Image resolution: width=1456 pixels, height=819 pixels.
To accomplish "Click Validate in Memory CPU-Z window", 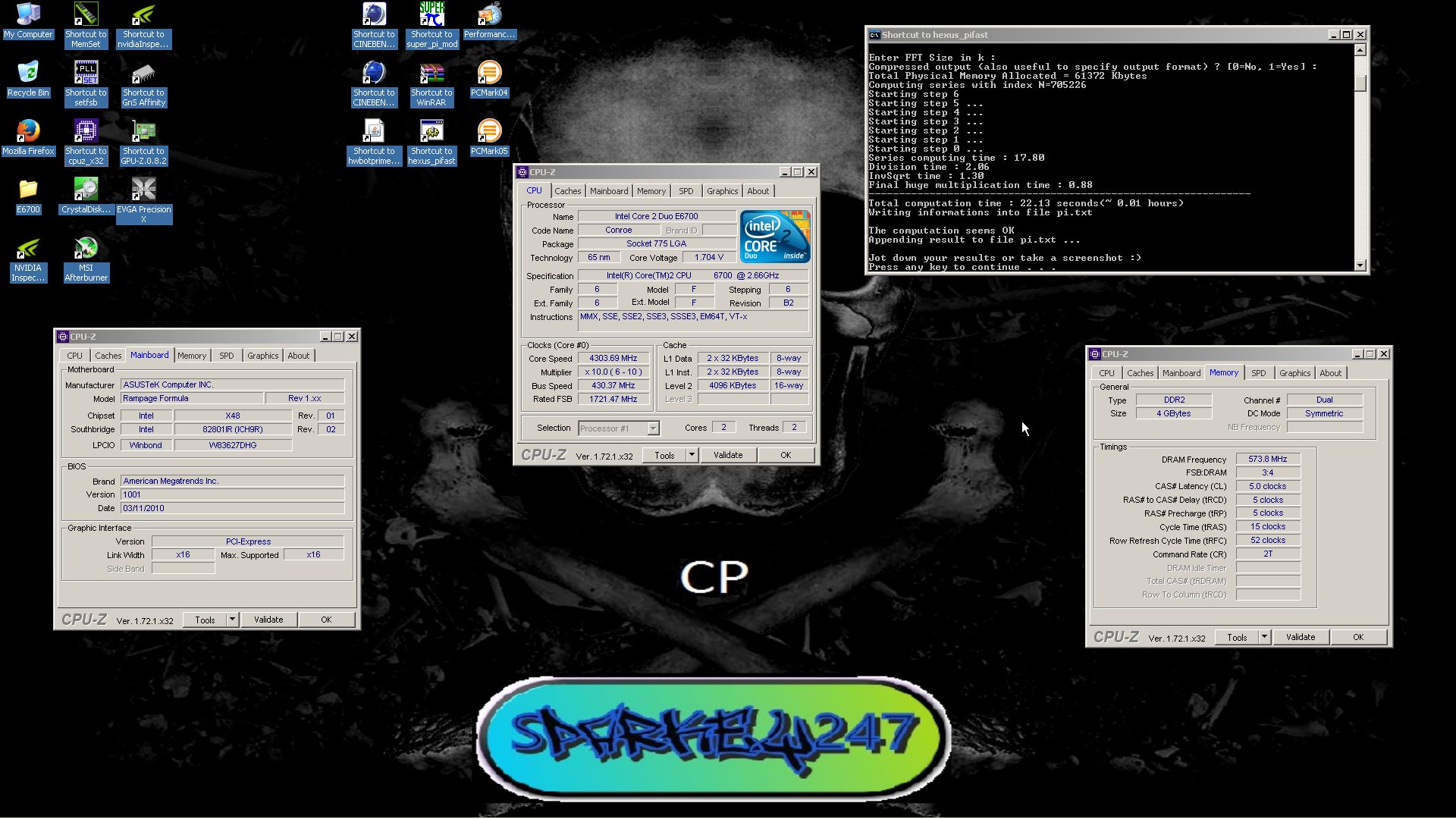I will [1301, 637].
